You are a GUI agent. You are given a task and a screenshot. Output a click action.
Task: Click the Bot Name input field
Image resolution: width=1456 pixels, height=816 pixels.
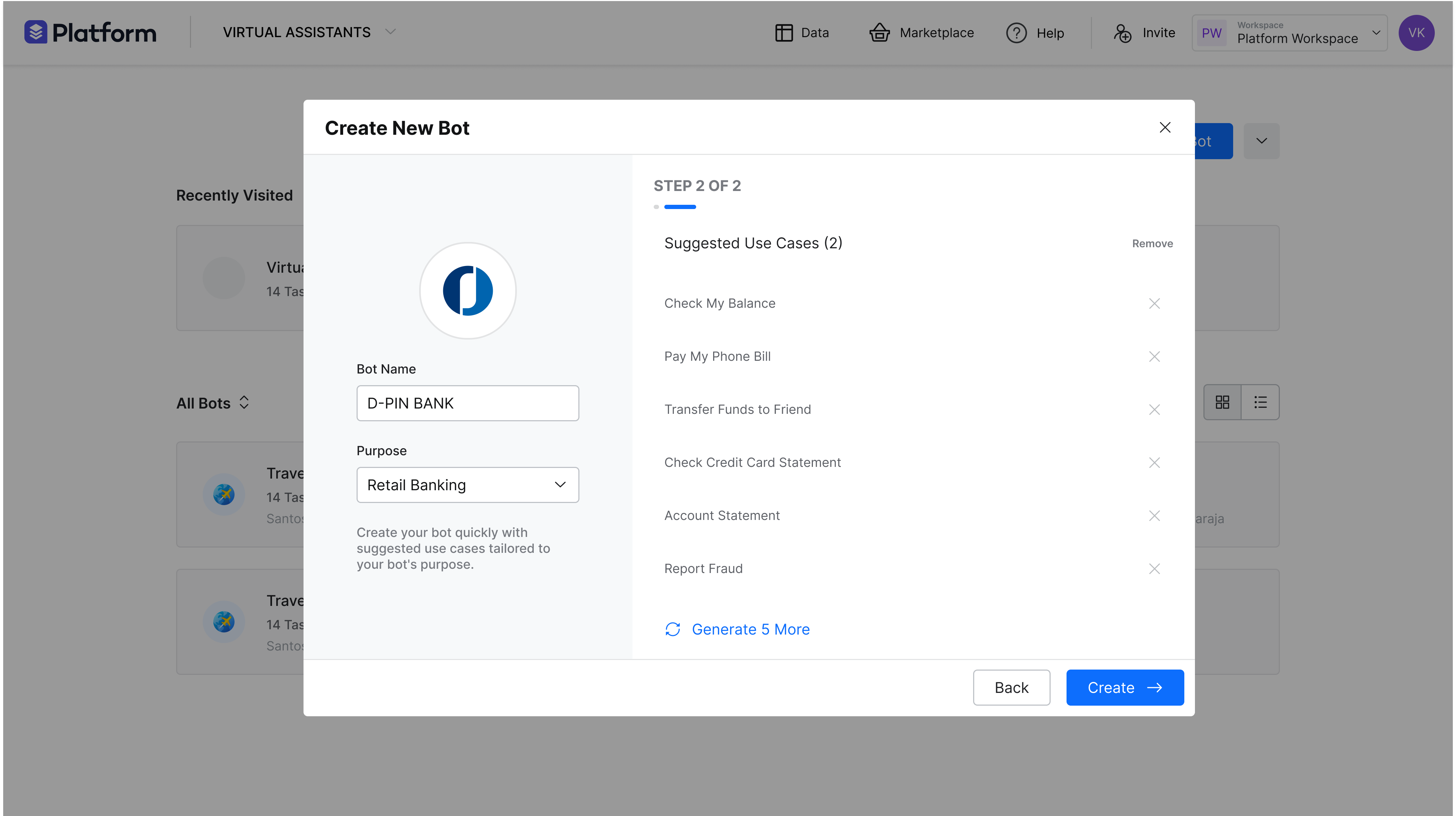[467, 402]
